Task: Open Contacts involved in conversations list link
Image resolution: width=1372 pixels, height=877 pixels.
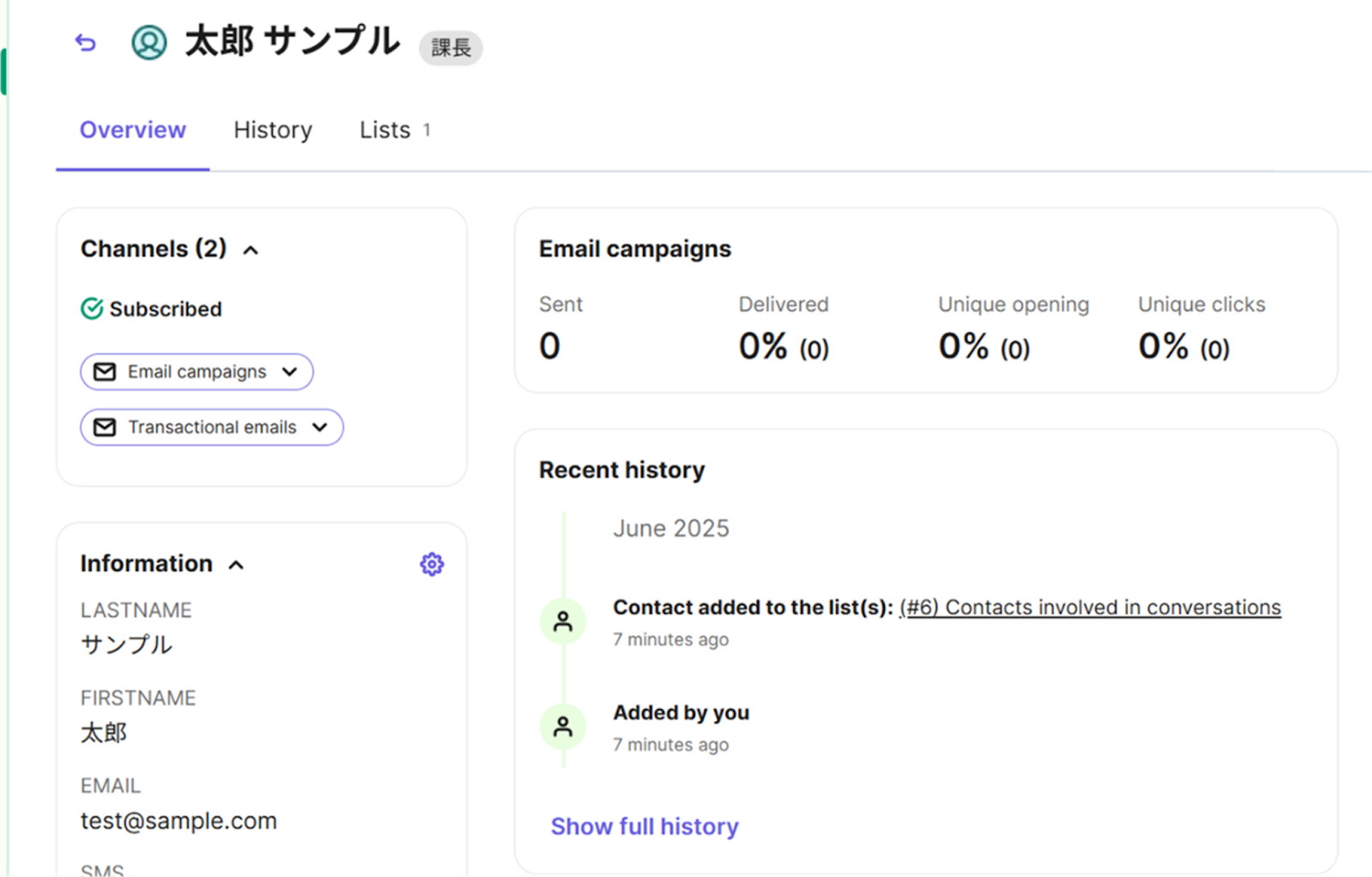Action: pos(1090,607)
